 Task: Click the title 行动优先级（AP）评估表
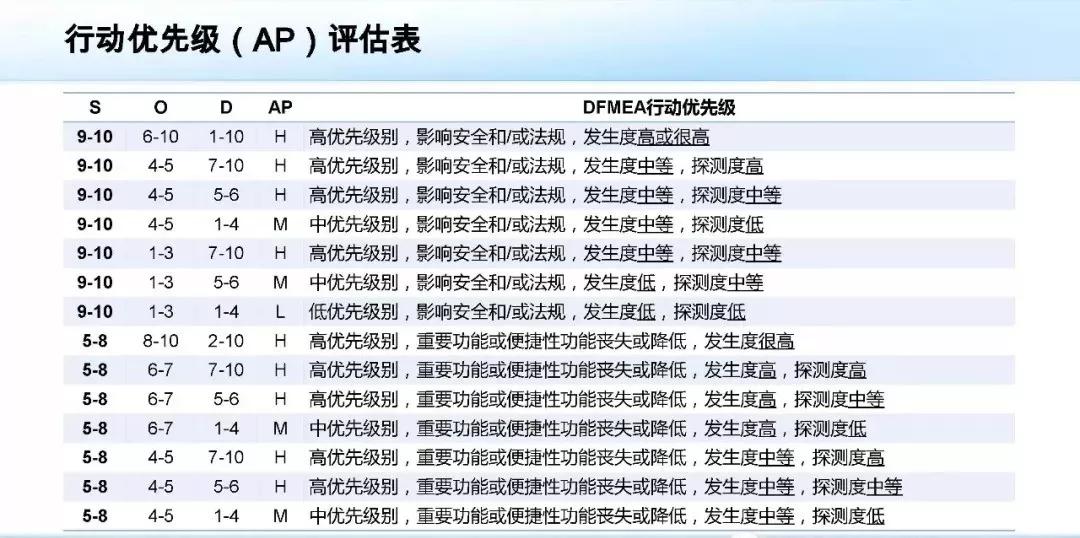(x=242, y=41)
